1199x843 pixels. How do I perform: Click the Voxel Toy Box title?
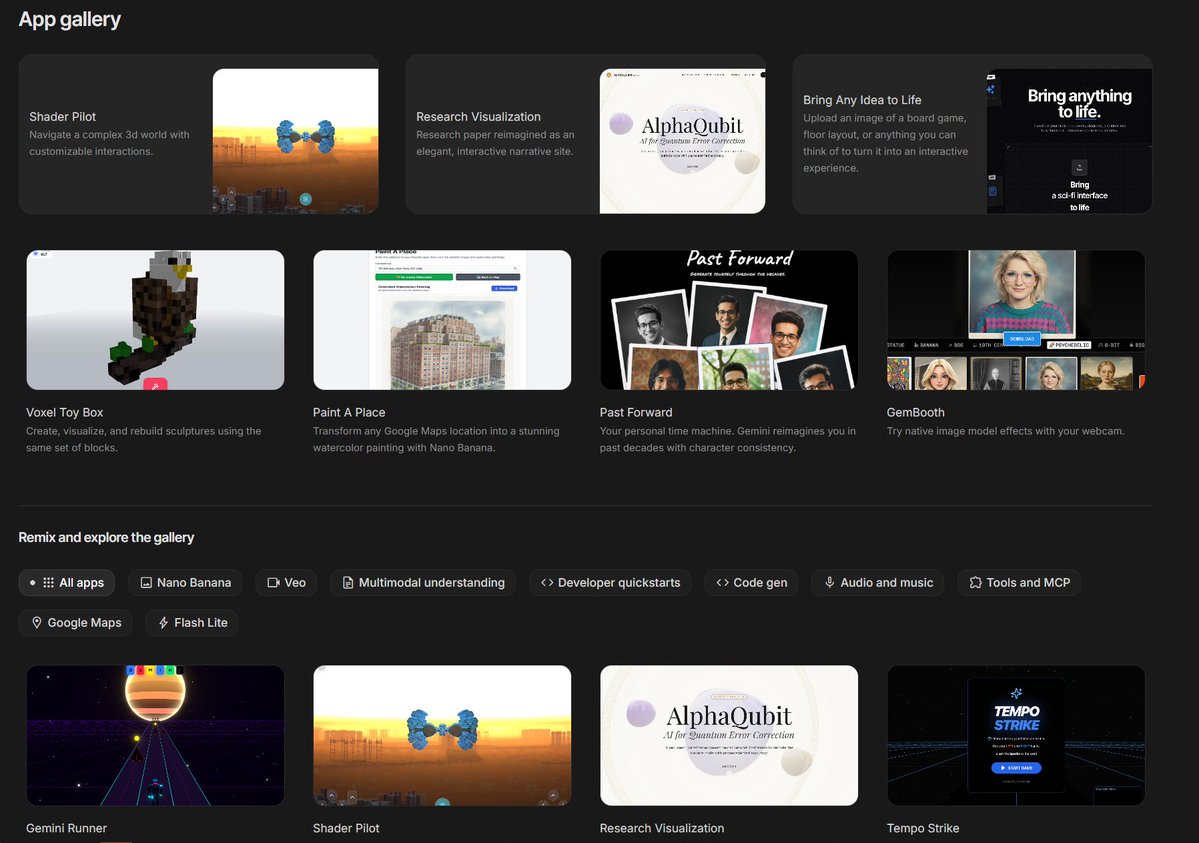click(64, 412)
